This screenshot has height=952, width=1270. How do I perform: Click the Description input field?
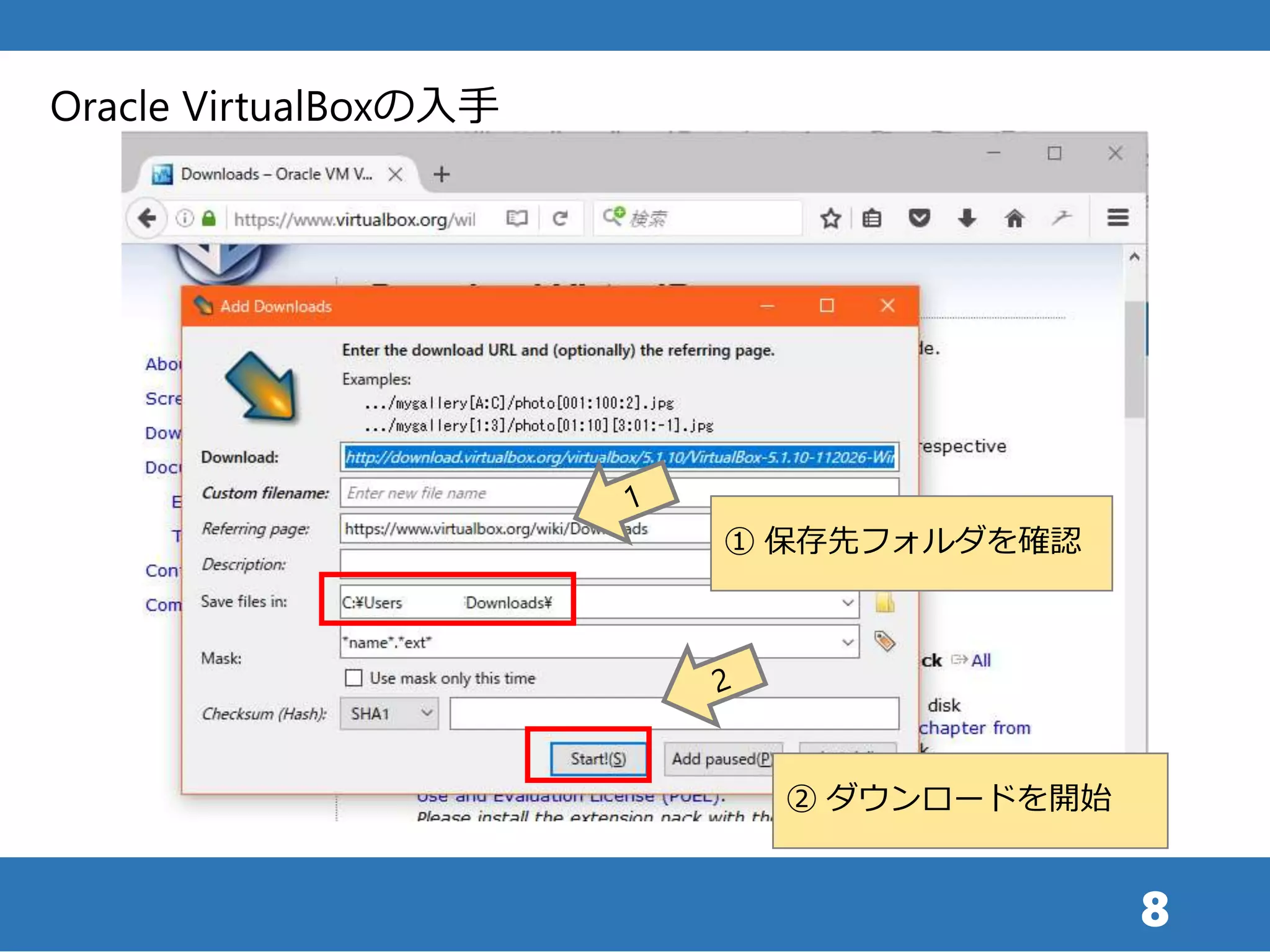[x=525, y=564]
